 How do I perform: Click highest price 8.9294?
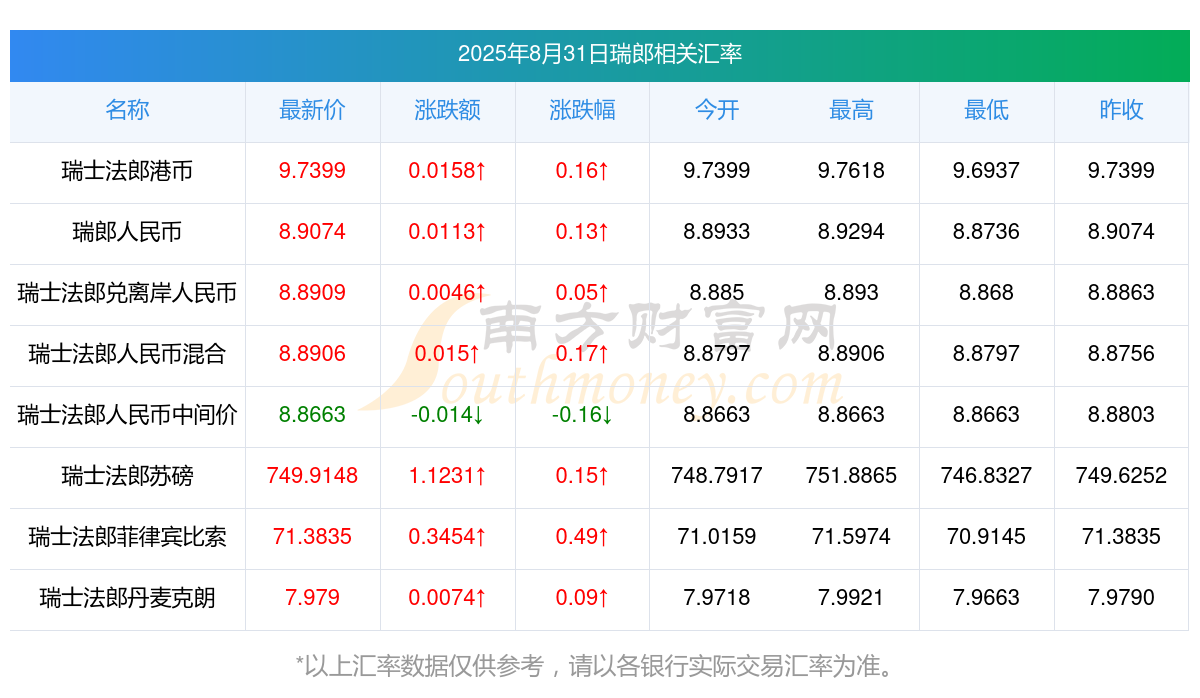(851, 232)
